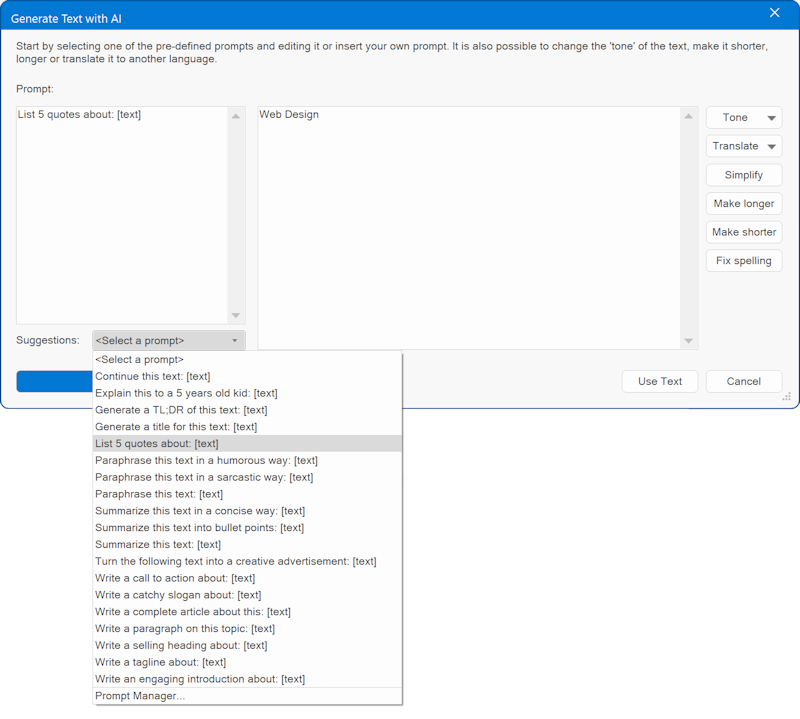Click the Fix spelling button
The image size is (800, 719).
click(743, 261)
